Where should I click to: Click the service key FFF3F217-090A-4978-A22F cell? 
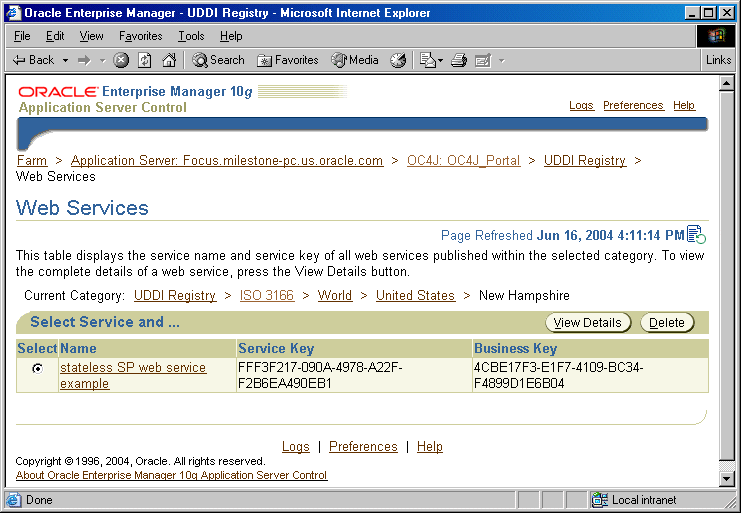[x=354, y=376]
